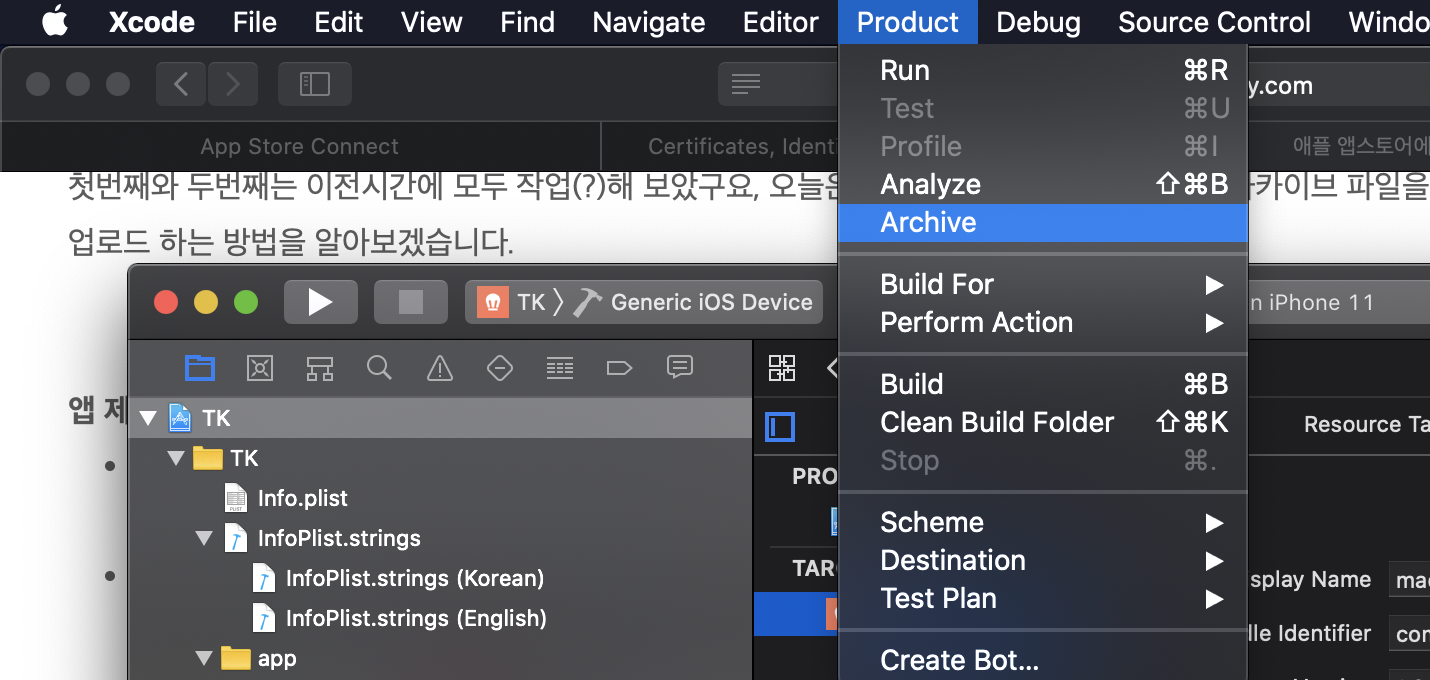Open the Edit menu
1430x680 pixels.
coord(338,22)
